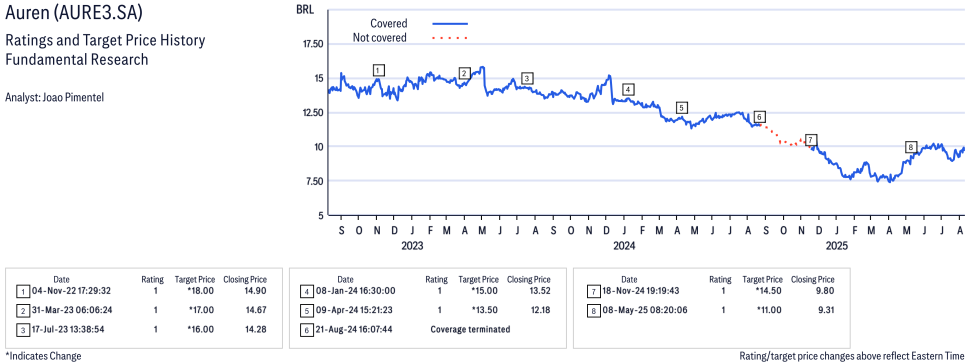
Task: Click the red dotted Not covered legend line
Action: click(x=450, y=38)
